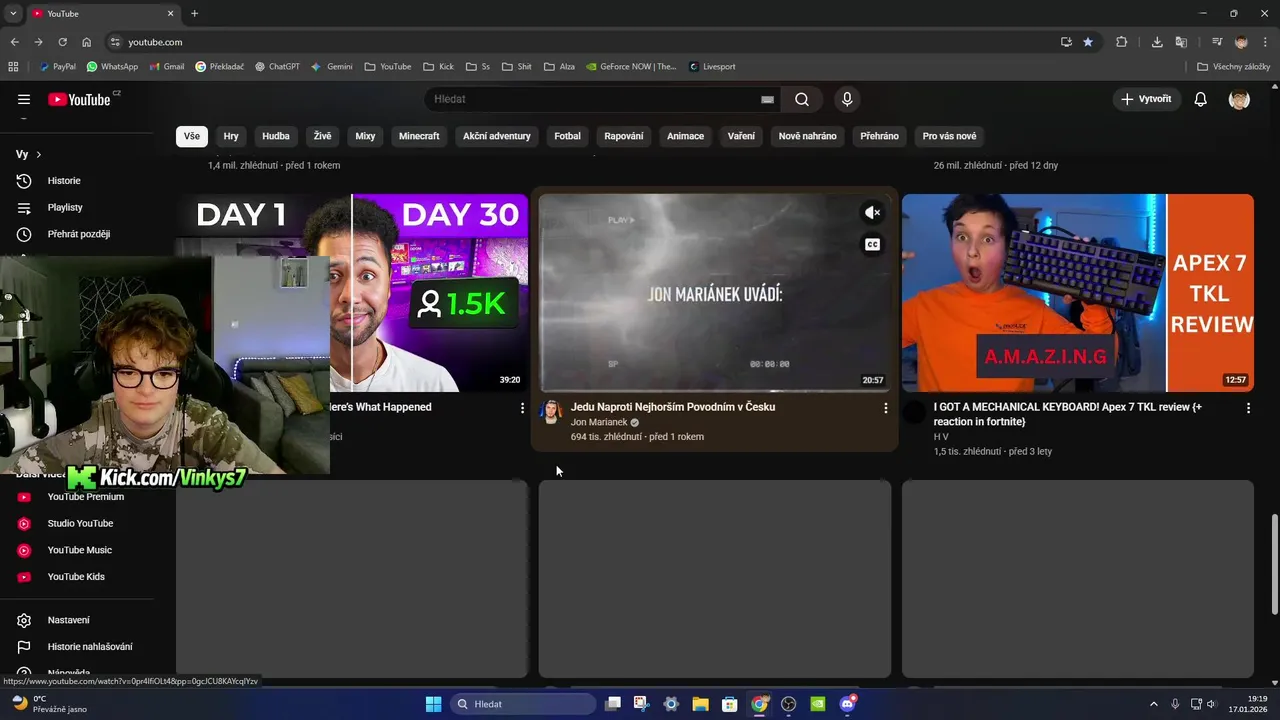The width and height of the screenshot is (1280, 720).
Task: Open Chrome media controls icon
Action: click(x=1217, y=42)
